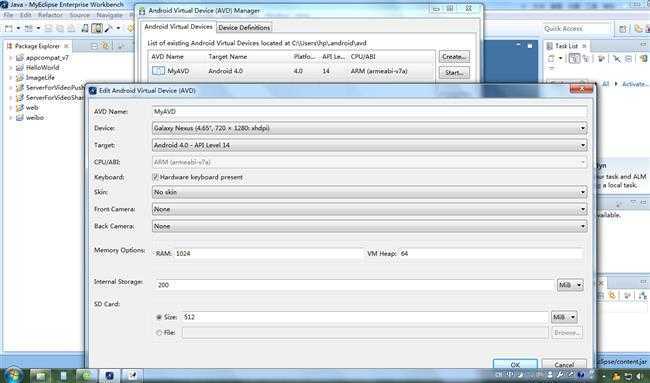650x383 pixels.
Task: Open the Device dropdown showing Galaxy Nexus
Action: click(x=369, y=128)
